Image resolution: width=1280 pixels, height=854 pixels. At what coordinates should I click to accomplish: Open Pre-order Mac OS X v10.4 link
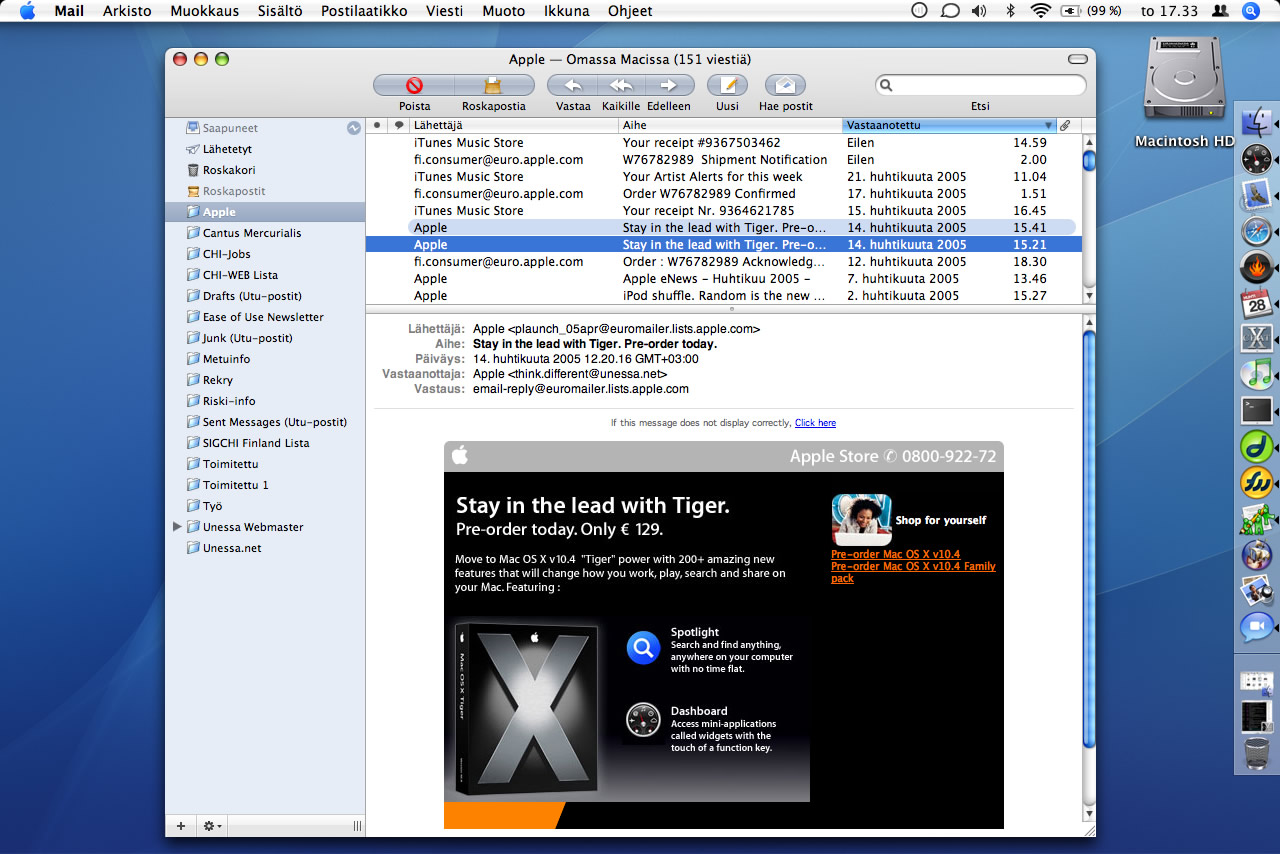895,554
